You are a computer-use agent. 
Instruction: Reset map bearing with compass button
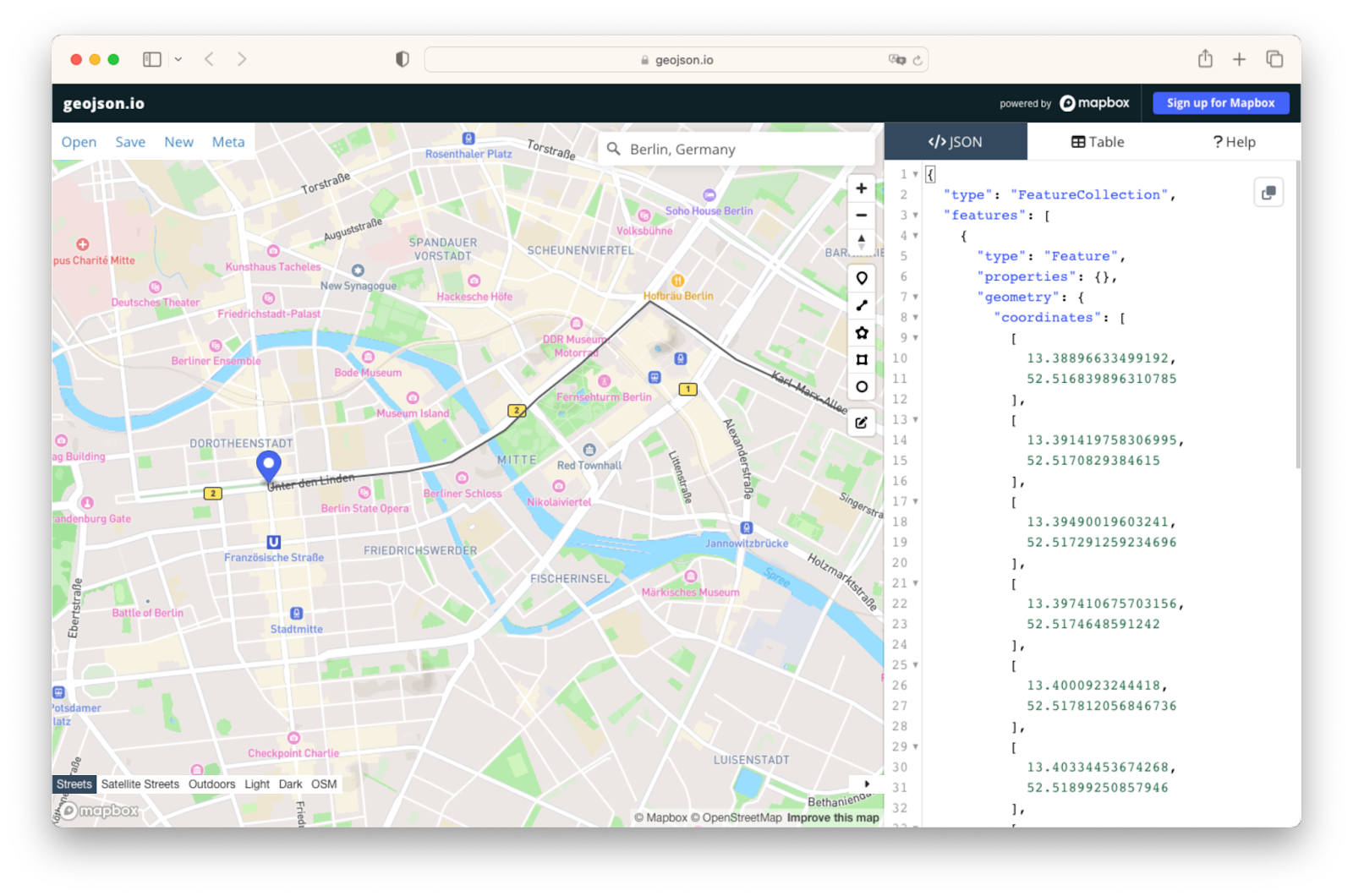point(861,243)
